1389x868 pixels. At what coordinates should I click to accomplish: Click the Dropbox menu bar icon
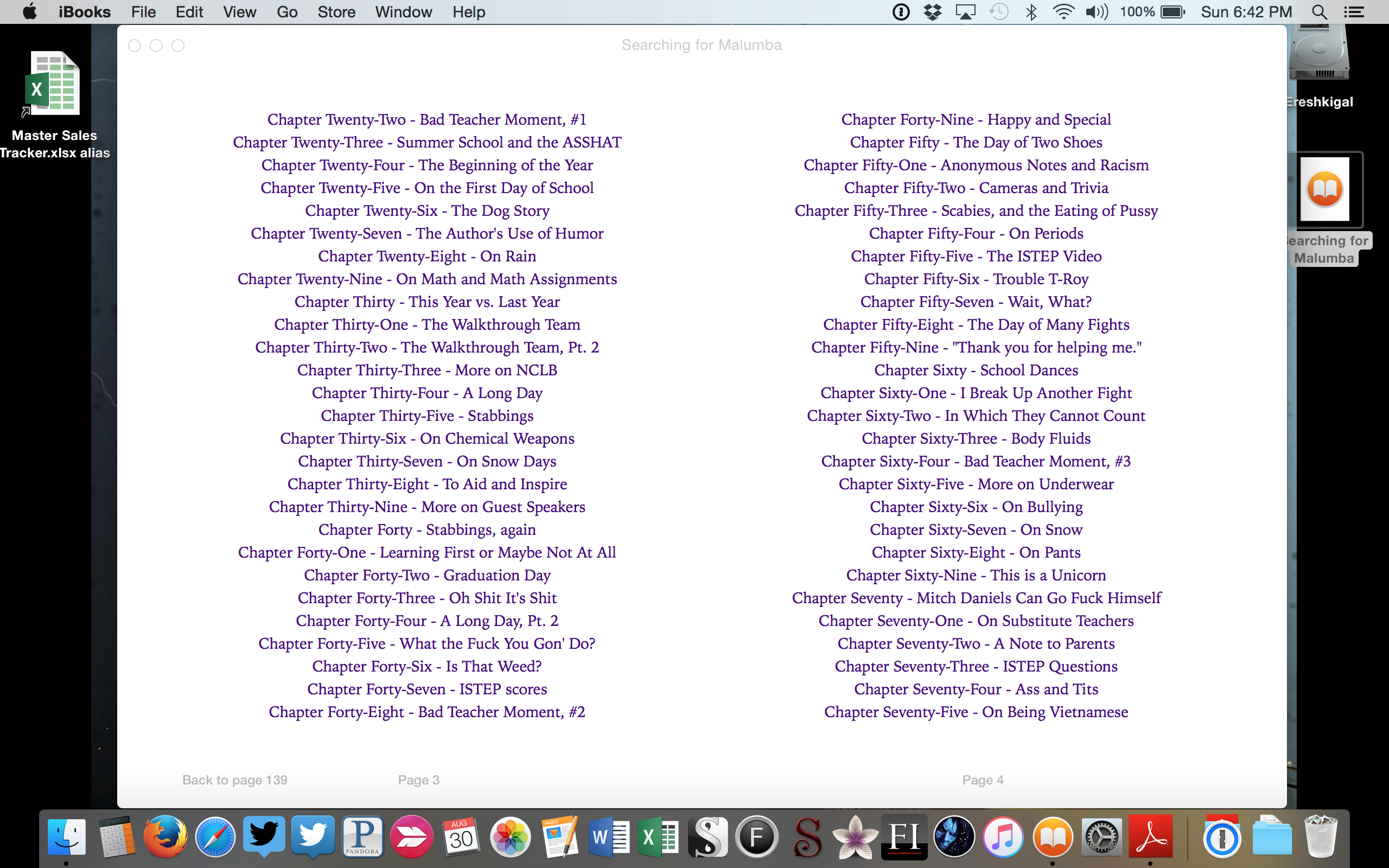coord(933,12)
